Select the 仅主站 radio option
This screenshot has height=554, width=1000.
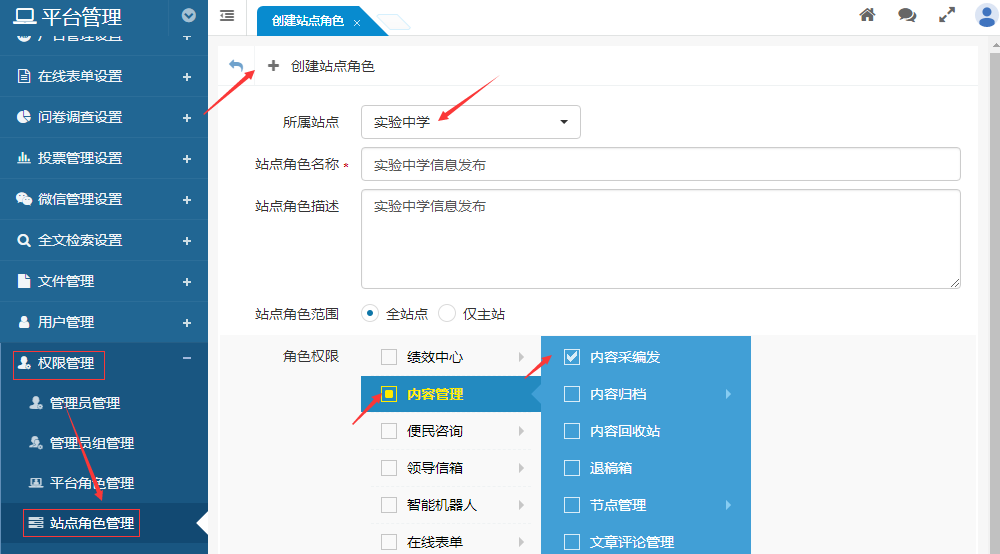[x=447, y=313]
